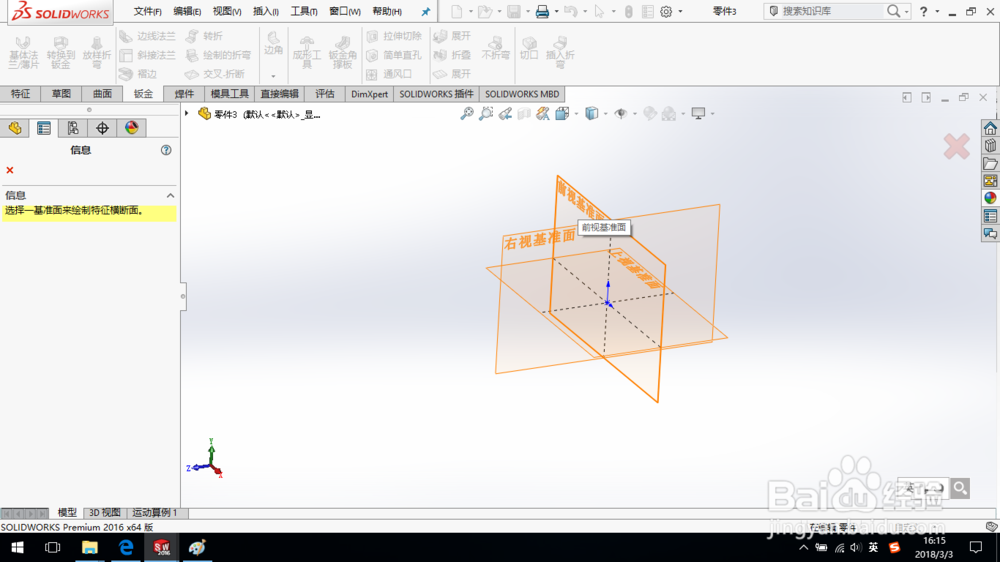Select the 交叉-折断 cross break tool
The width and height of the screenshot is (1000, 562).
coord(215,74)
